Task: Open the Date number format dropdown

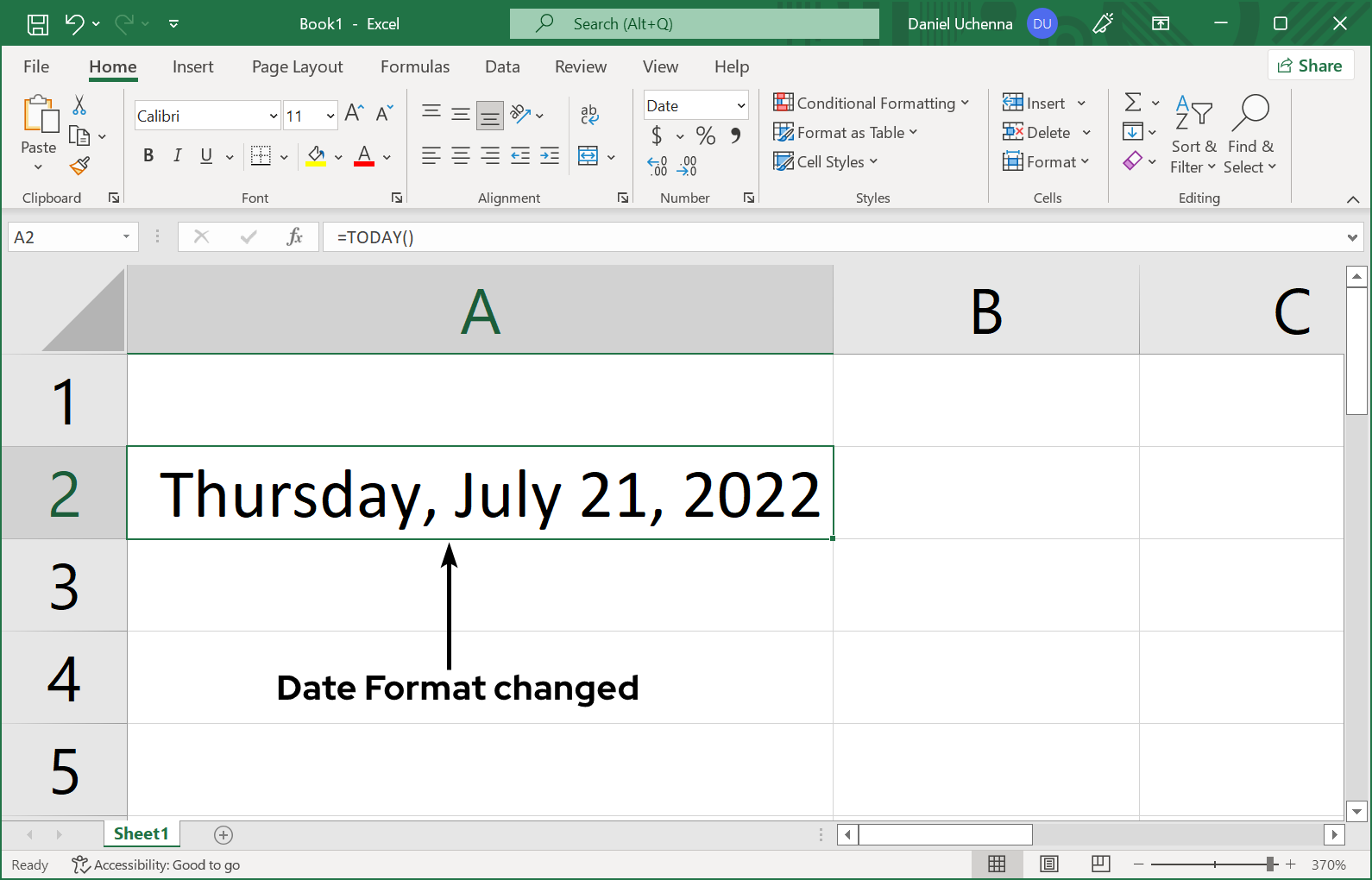Action: click(740, 106)
